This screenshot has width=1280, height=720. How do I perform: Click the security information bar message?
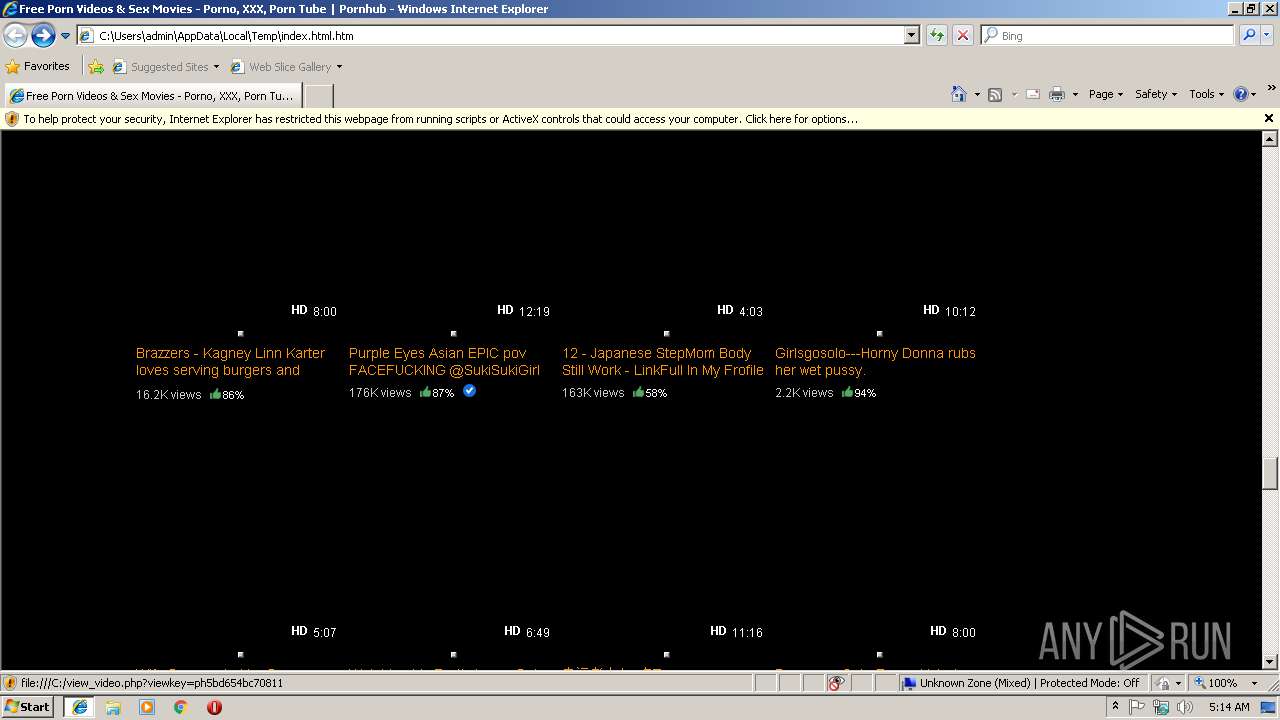click(440, 119)
